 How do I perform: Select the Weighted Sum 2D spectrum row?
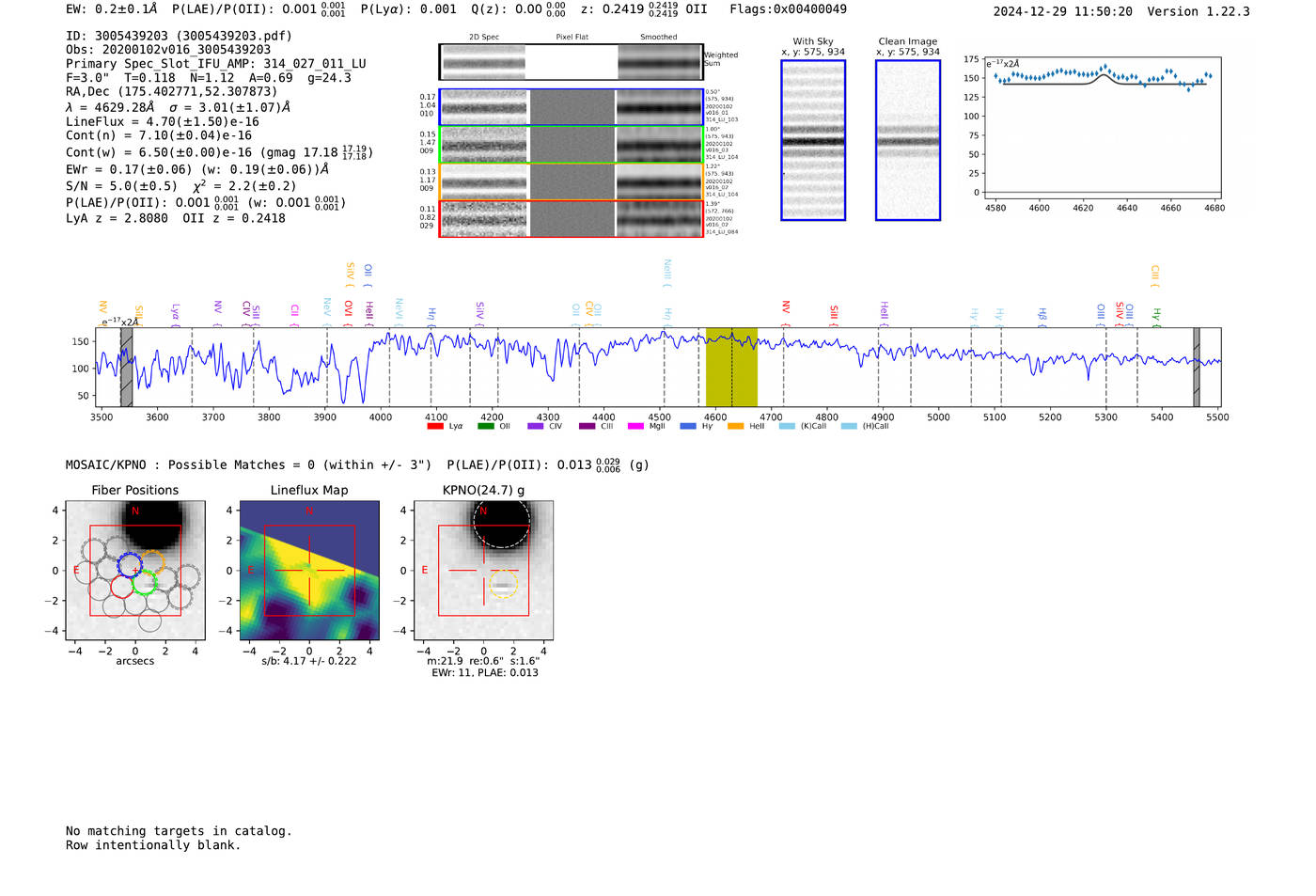pos(571,62)
